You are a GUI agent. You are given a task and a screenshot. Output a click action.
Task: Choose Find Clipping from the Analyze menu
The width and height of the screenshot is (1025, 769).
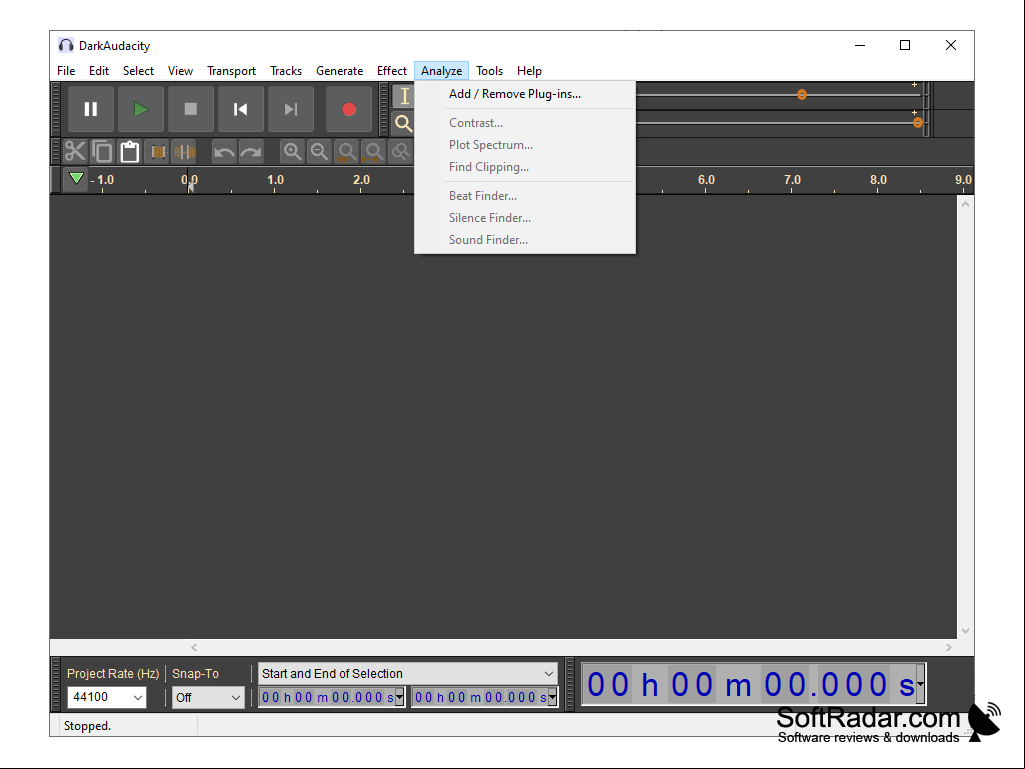coord(525,167)
